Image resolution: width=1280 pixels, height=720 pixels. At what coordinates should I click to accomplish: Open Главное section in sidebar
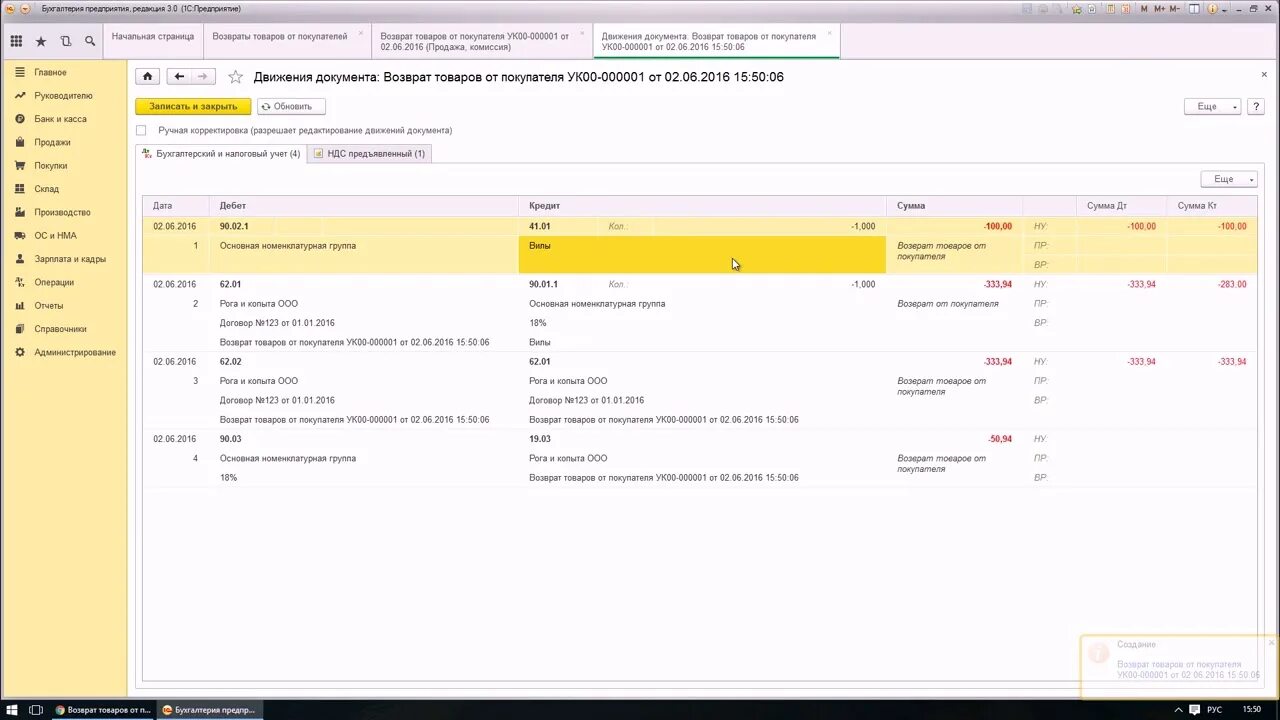50,72
